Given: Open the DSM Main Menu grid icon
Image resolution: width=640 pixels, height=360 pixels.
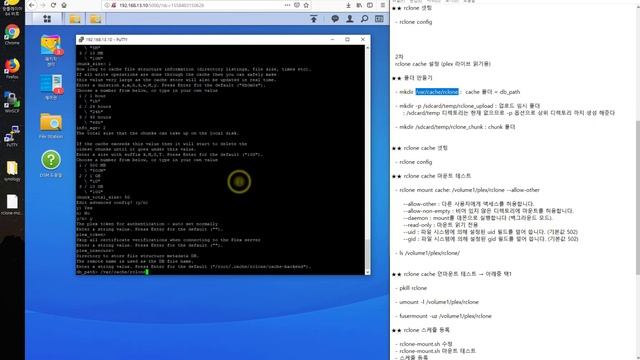Looking at the screenshot, I should pos(47,19).
